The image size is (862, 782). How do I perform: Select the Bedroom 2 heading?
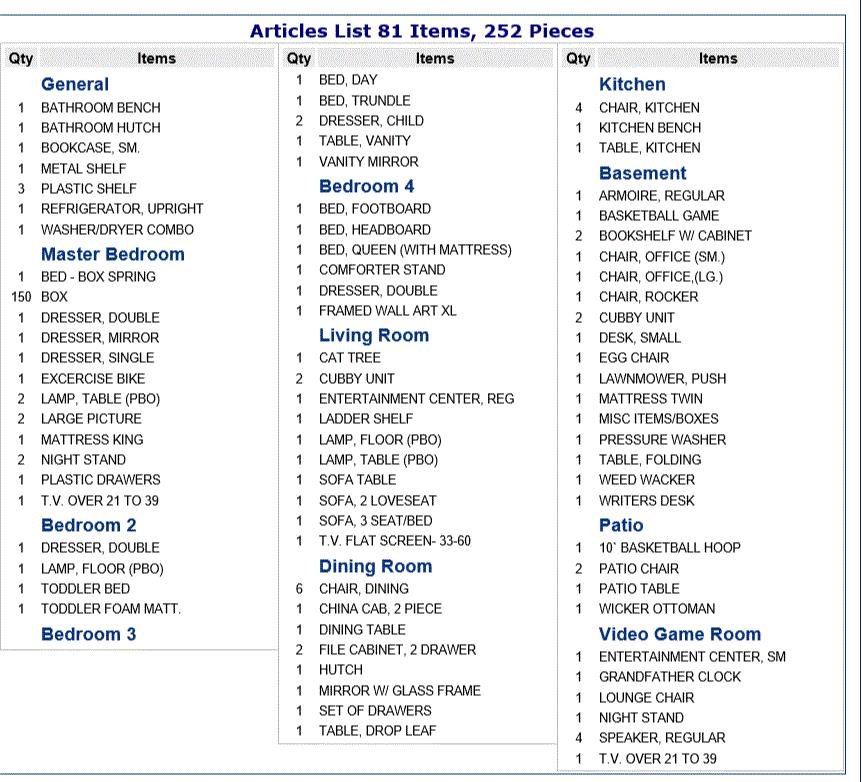[88, 525]
